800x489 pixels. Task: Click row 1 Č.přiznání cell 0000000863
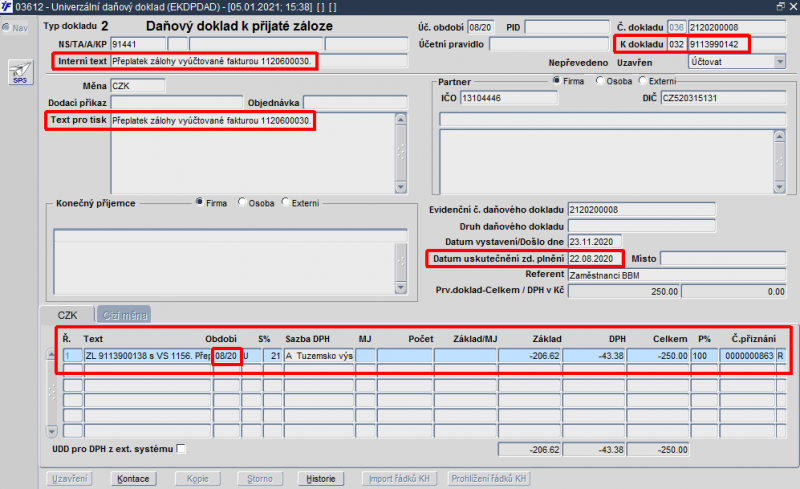[x=747, y=355]
